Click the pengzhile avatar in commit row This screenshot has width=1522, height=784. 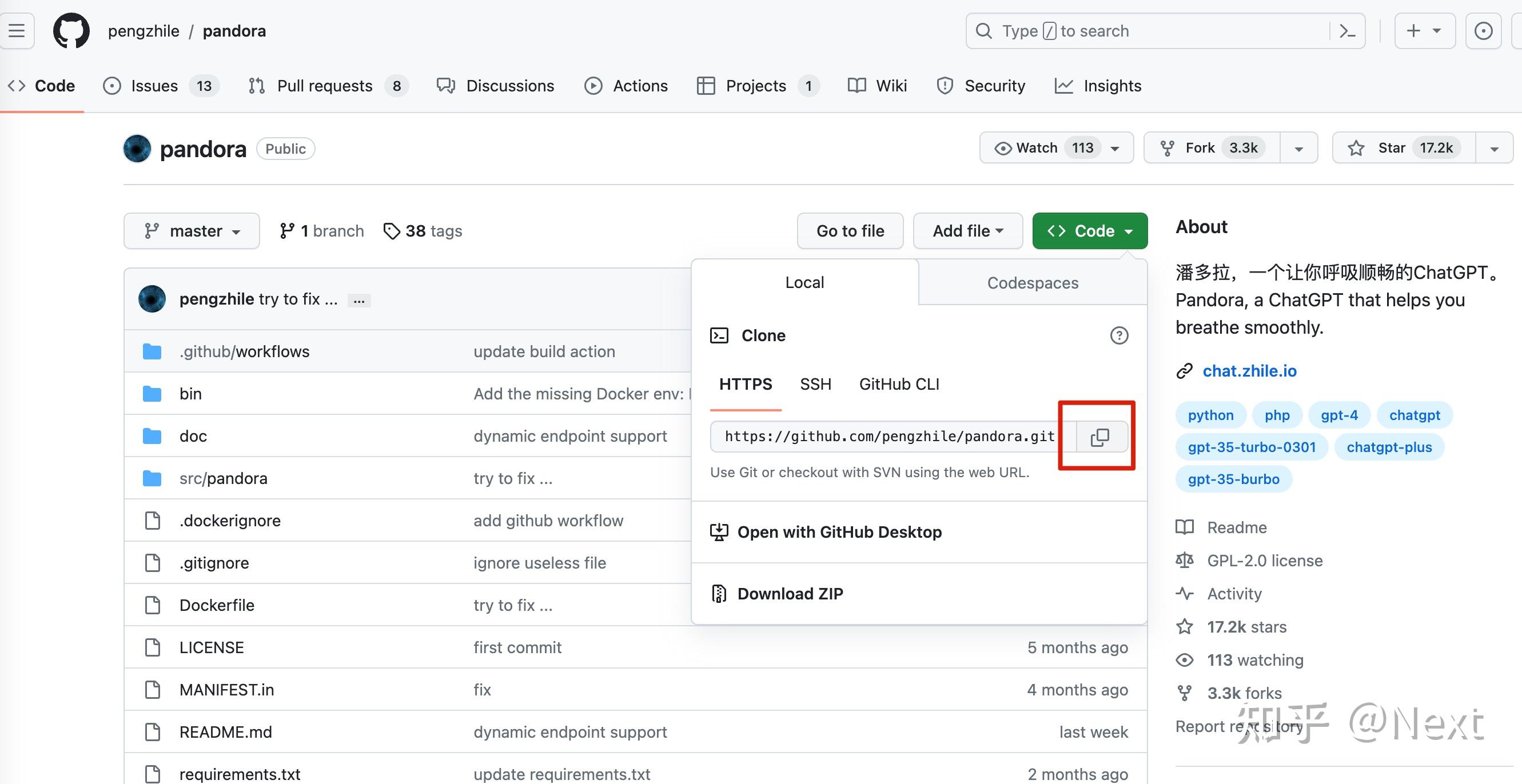[x=152, y=299]
